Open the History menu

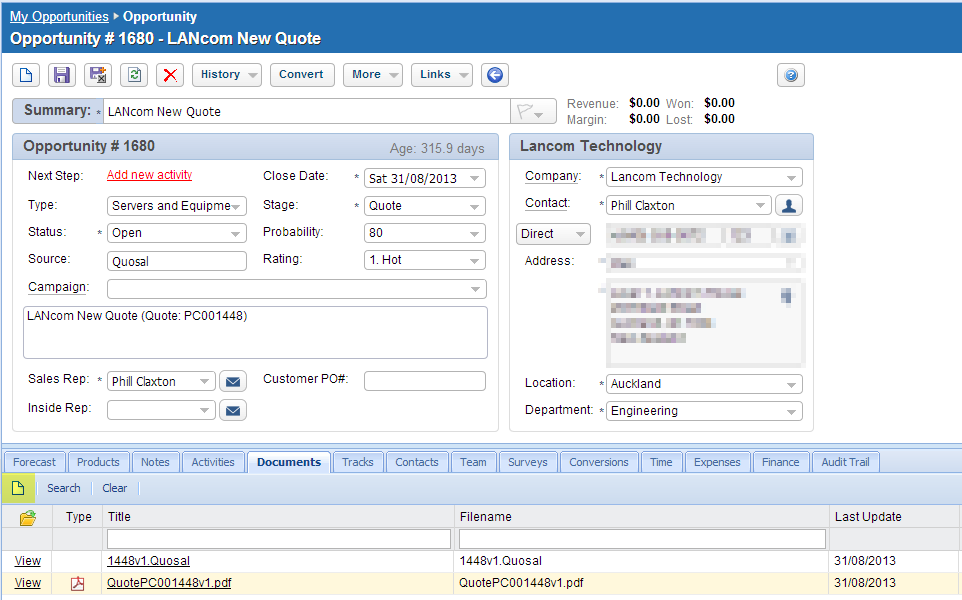click(x=226, y=75)
